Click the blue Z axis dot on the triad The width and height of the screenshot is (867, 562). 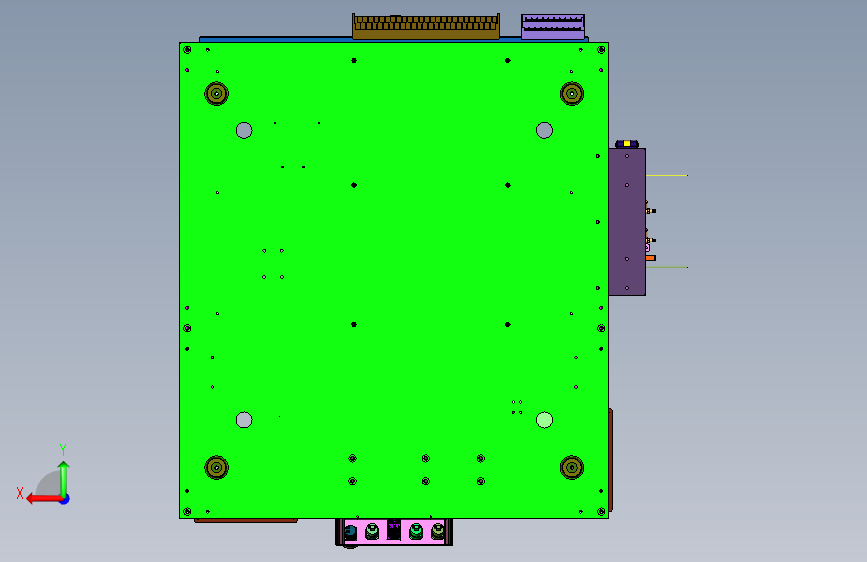click(x=65, y=499)
